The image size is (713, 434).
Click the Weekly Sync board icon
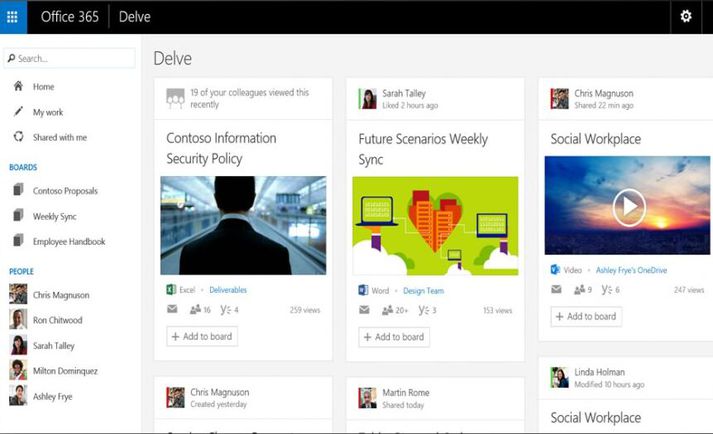click(x=18, y=215)
